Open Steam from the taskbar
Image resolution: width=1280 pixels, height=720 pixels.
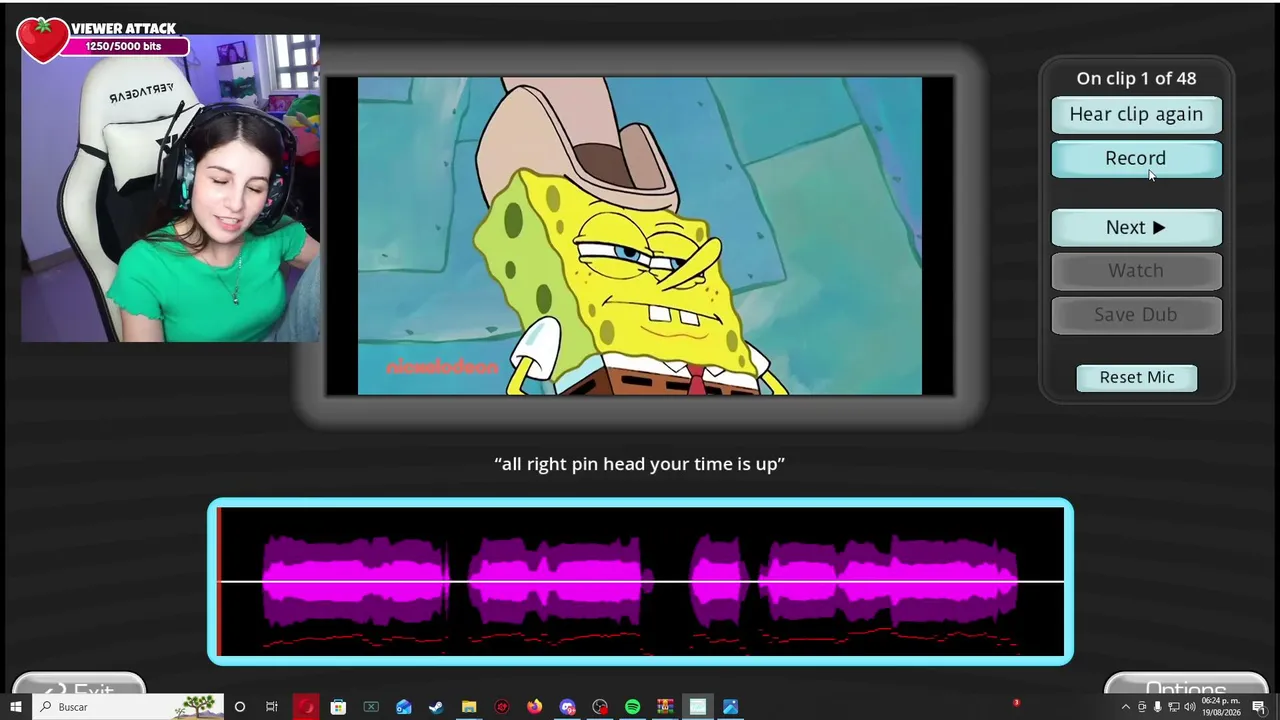point(436,707)
